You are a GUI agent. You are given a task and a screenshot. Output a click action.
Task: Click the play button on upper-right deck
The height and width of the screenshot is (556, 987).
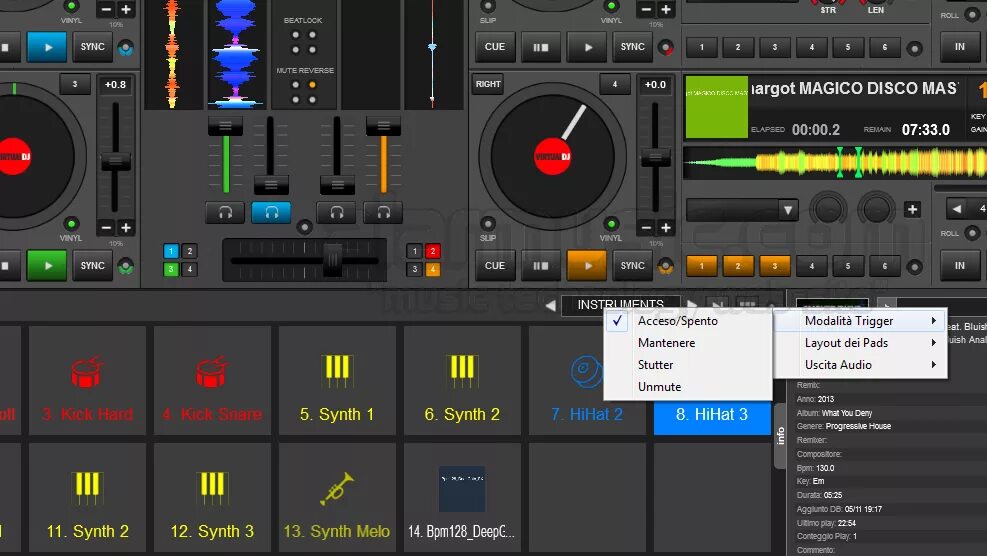(x=587, y=47)
